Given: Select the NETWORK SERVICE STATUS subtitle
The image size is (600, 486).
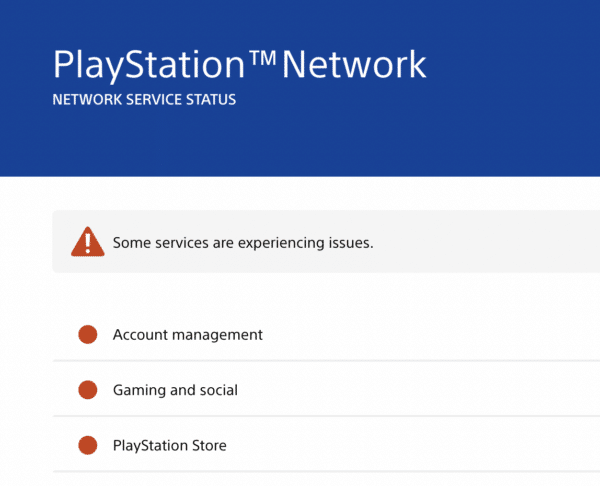Looking at the screenshot, I should (144, 101).
